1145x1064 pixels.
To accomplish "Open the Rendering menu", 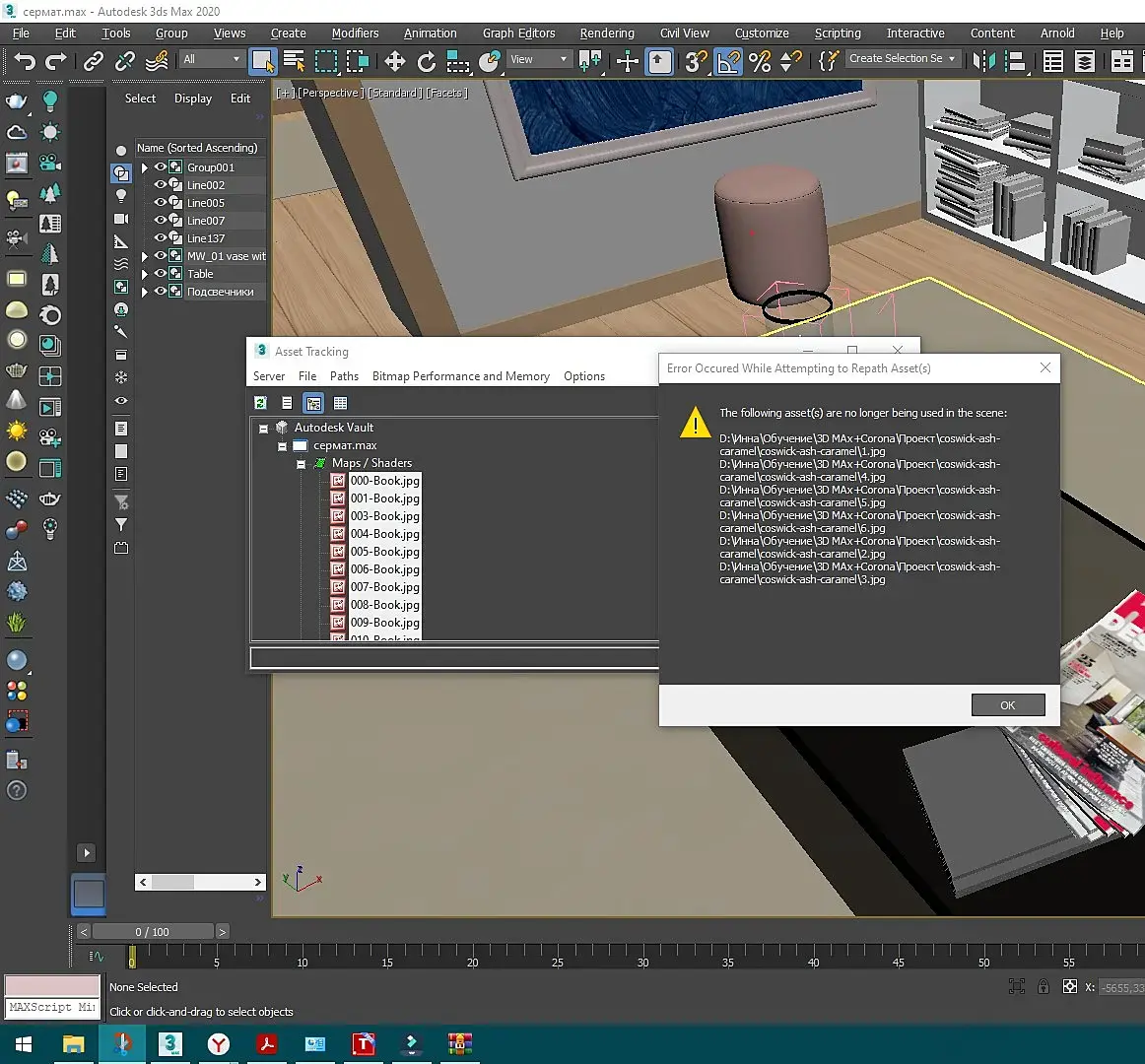I will 606,33.
